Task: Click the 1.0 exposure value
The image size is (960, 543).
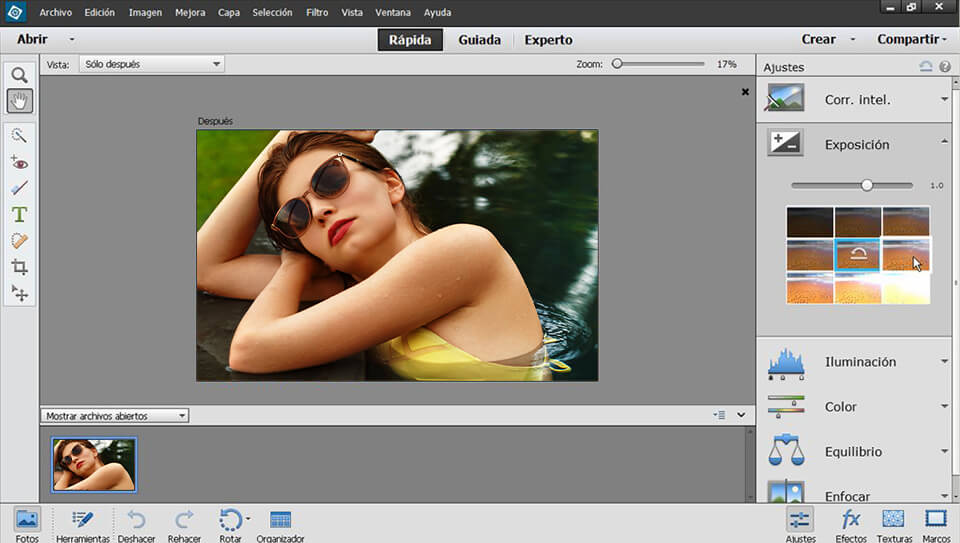Action: (x=937, y=185)
